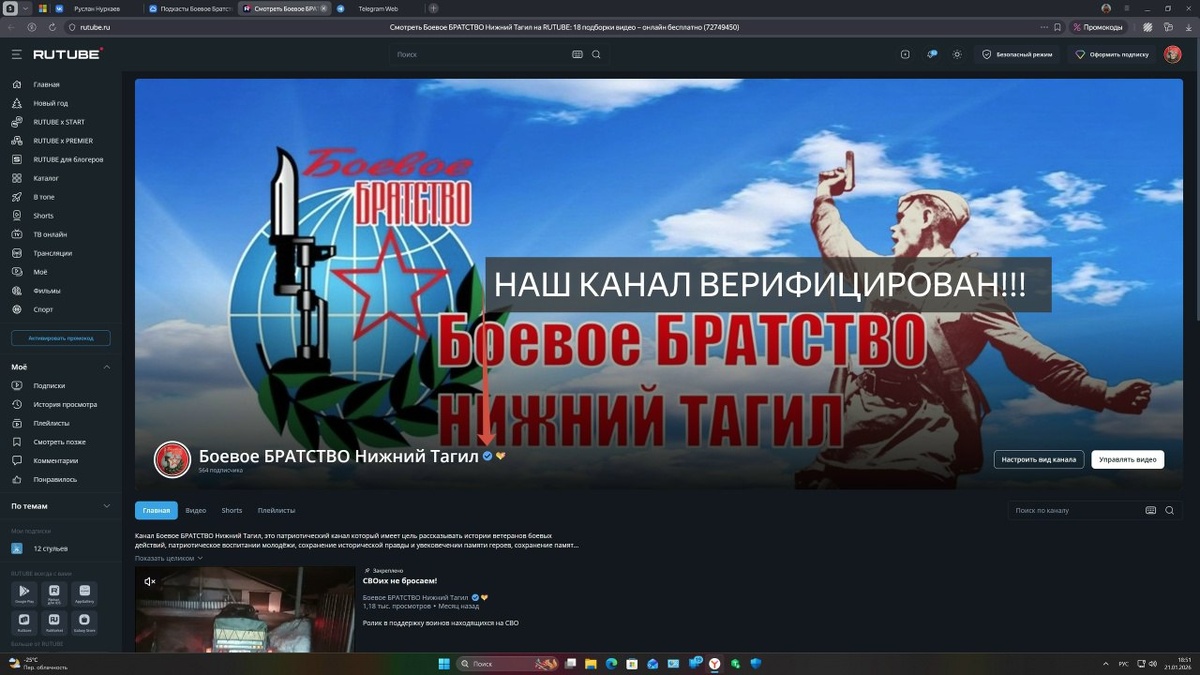The height and width of the screenshot is (675, 1200).
Task: Click the Google Play app tile
Action: tap(24, 594)
